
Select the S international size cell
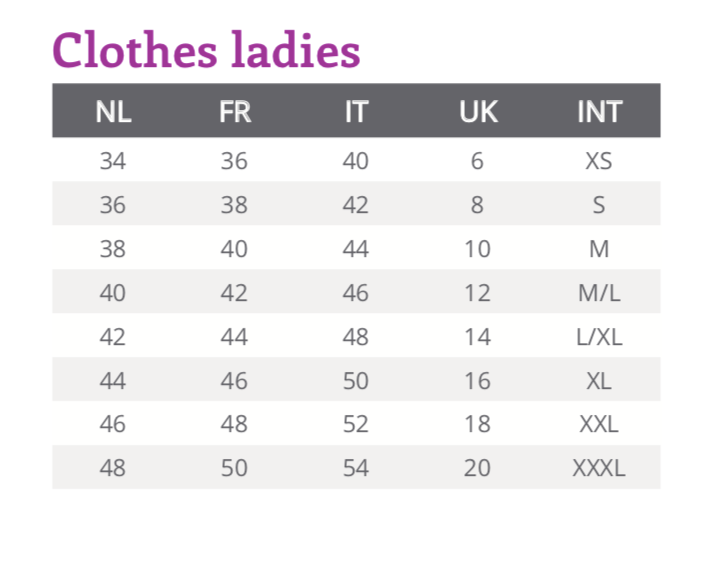click(x=599, y=205)
